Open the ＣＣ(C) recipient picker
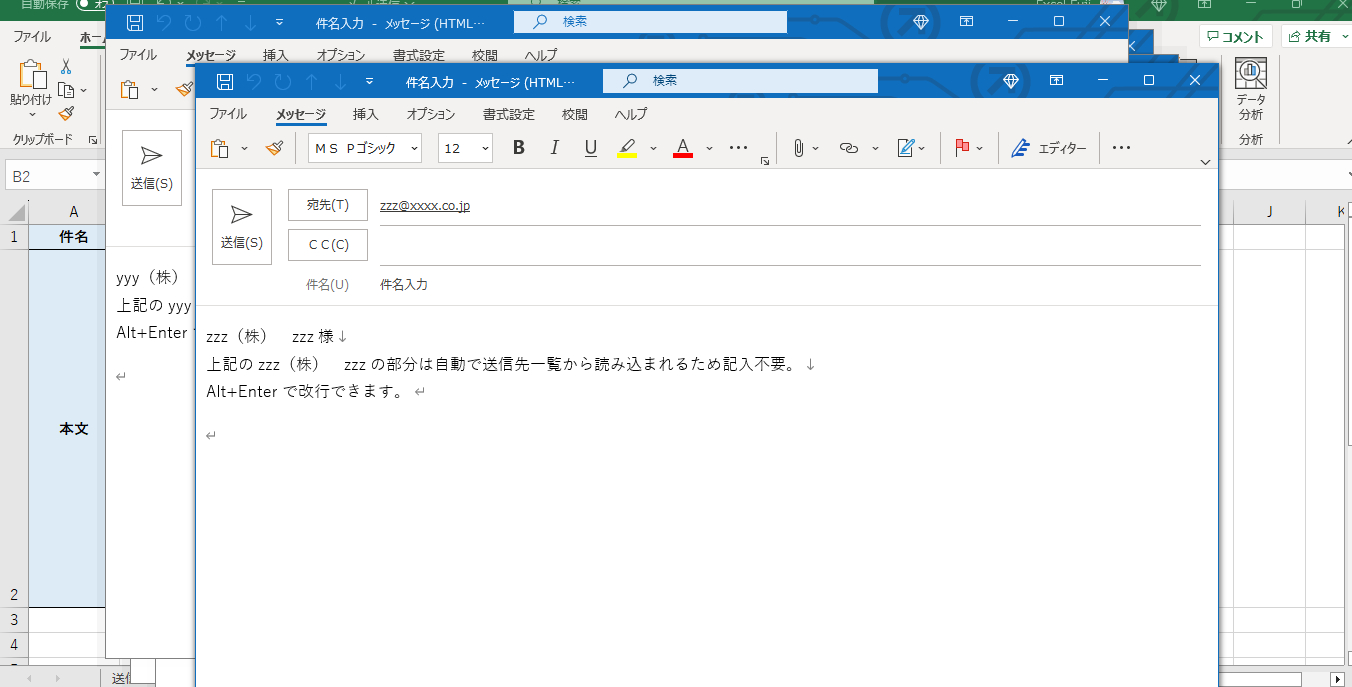Viewport: 1352px width, 687px height. point(328,245)
